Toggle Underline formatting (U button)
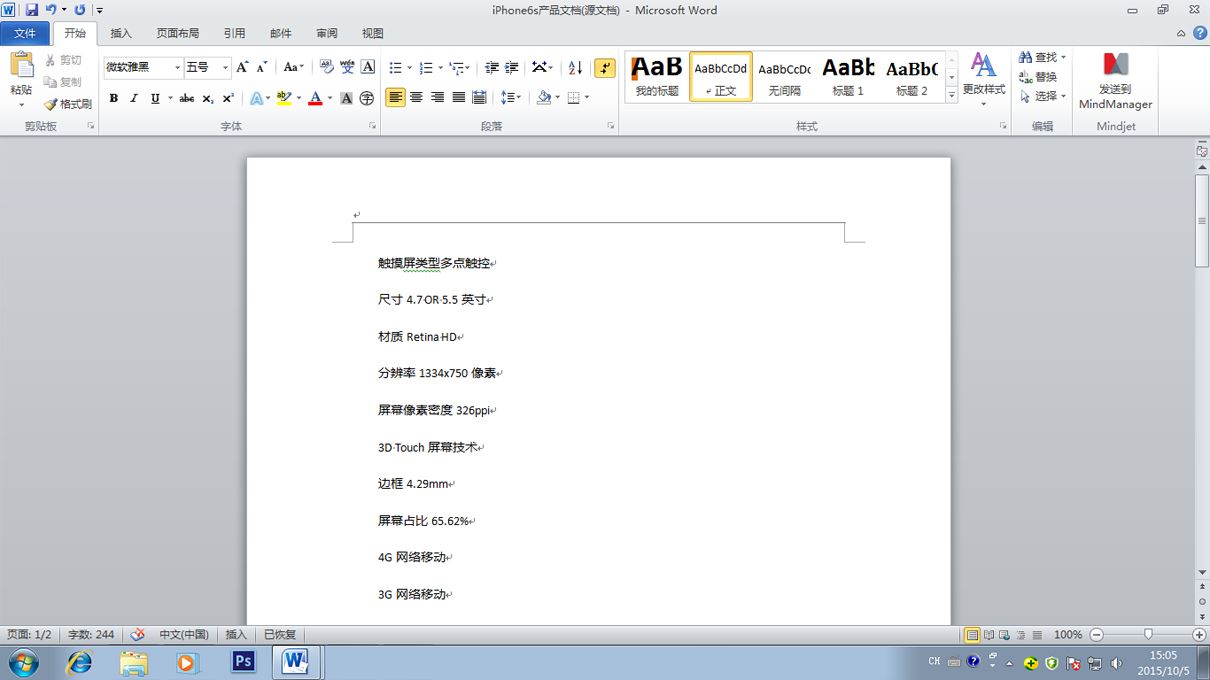 [x=155, y=98]
